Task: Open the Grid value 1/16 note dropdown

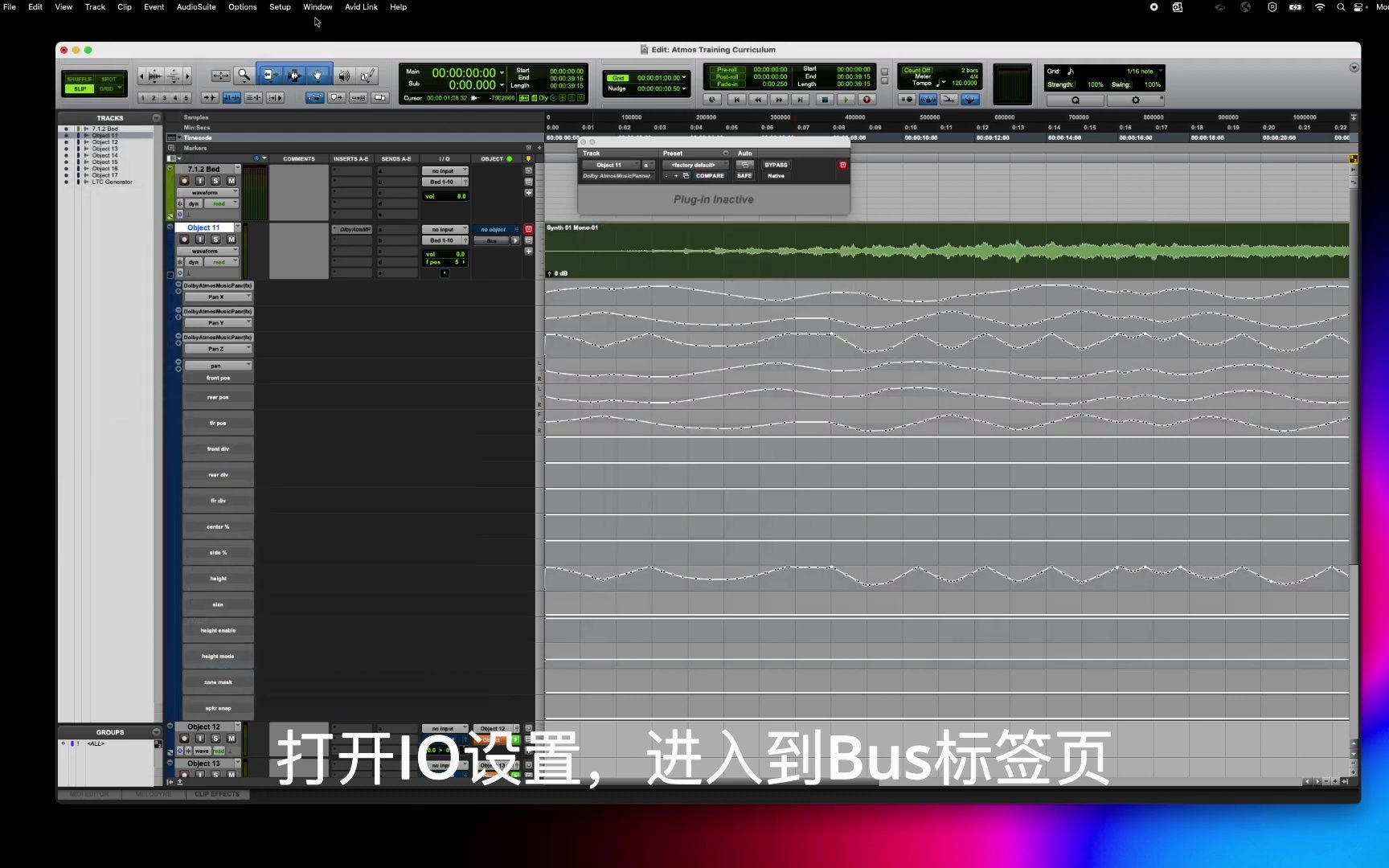Action: coord(1161,72)
